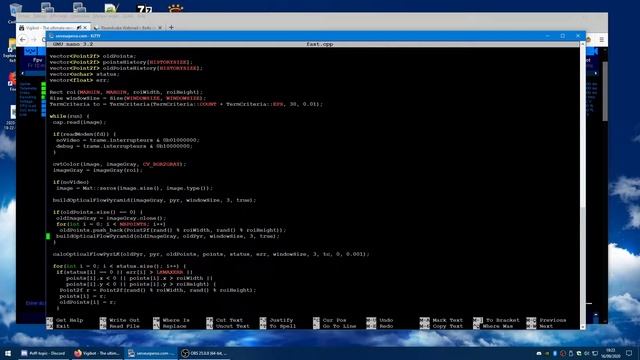Click the Firefox page vertical scrollbar
This screenshot has width=640, height=360.
click(x=604, y=92)
